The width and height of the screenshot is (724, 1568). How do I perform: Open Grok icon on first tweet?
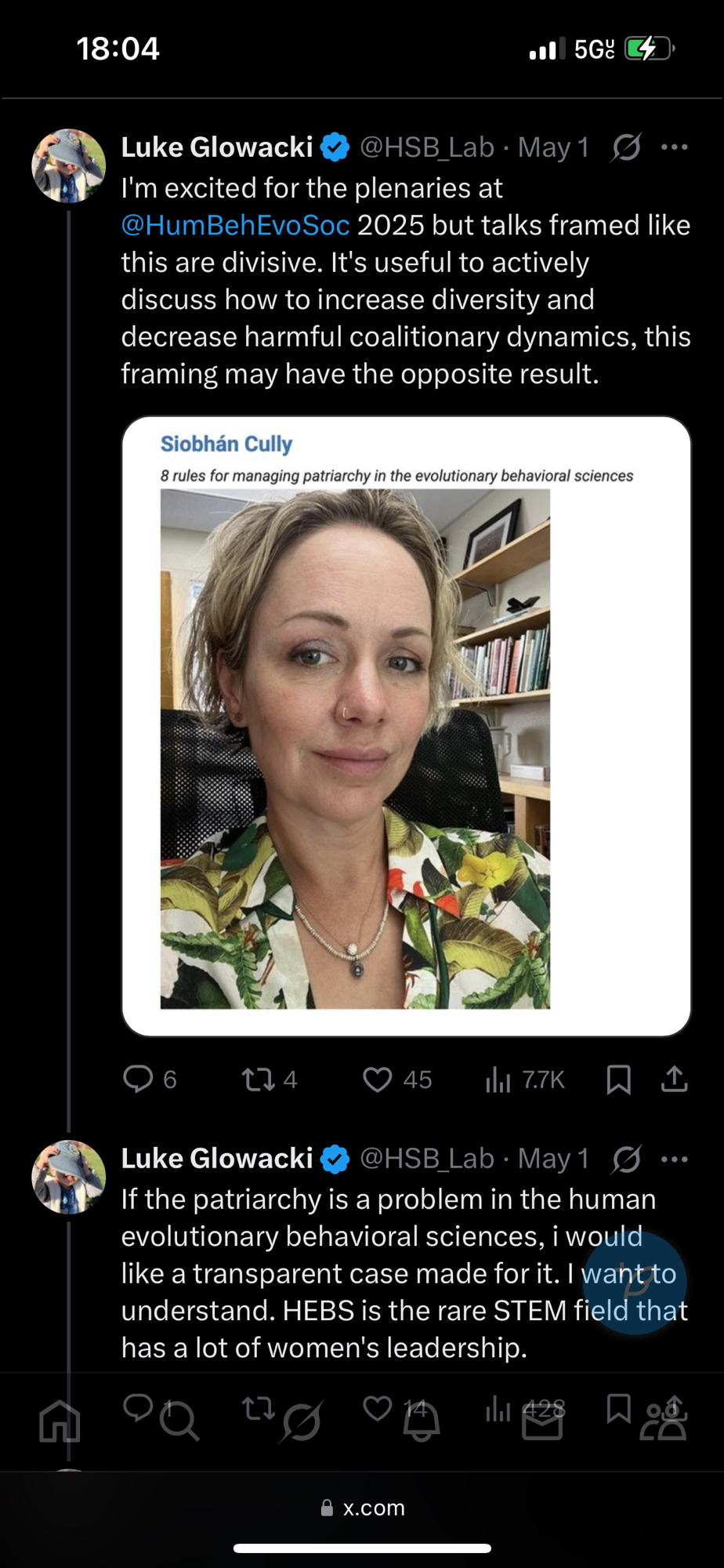(x=627, y=147)
